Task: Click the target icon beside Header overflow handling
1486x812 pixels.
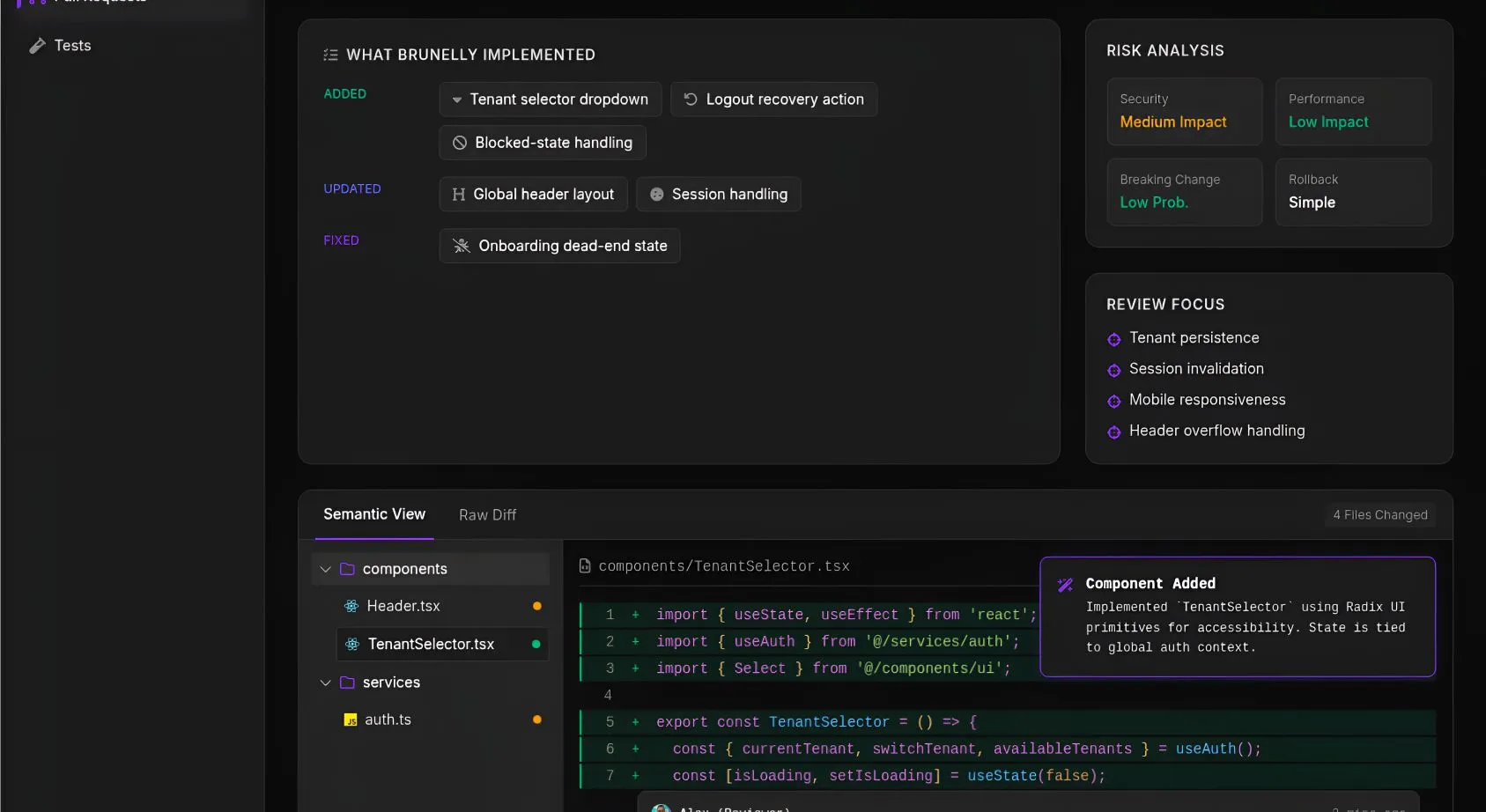Action: point(1114,432)
